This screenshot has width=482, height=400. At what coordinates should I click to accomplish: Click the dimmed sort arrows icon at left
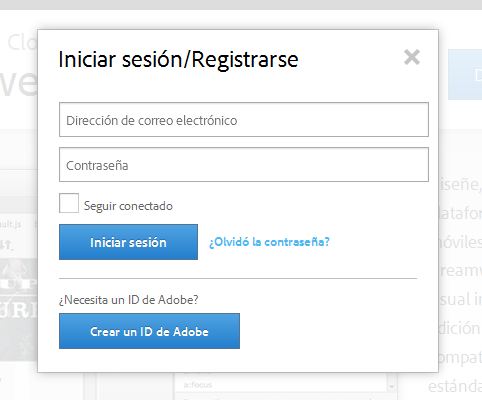point(7,245)
